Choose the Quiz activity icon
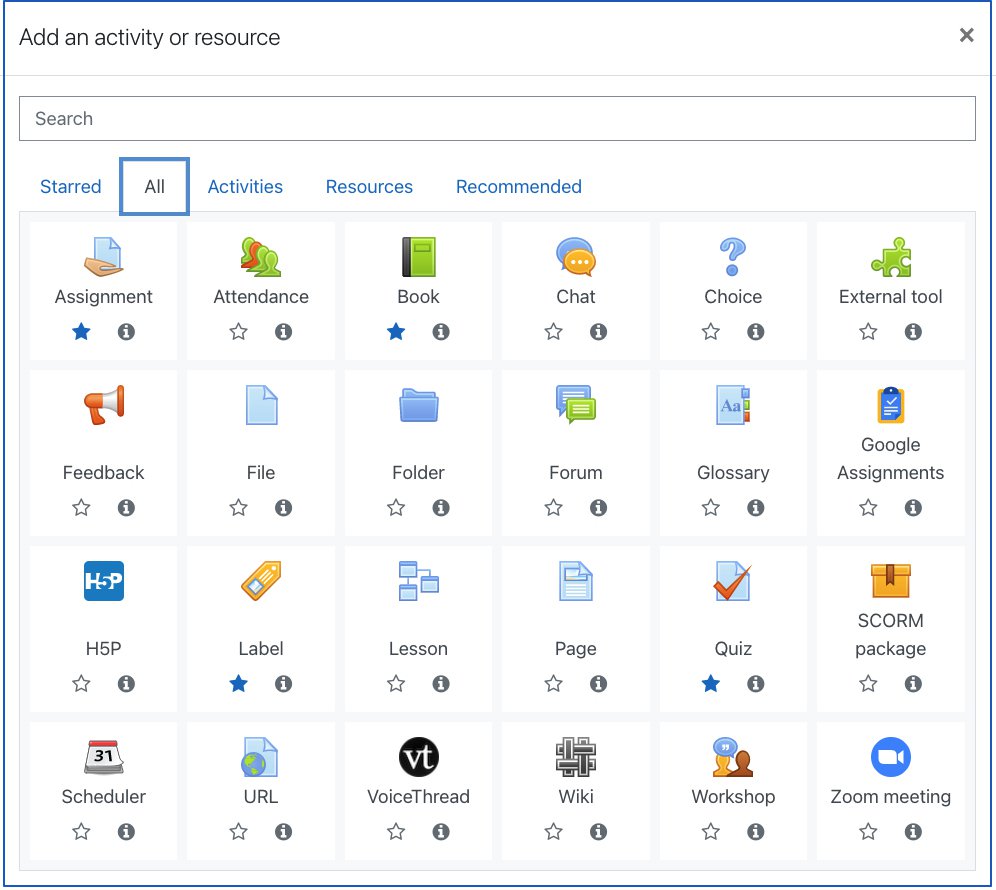The image size is (996, 890). point(732,581)
